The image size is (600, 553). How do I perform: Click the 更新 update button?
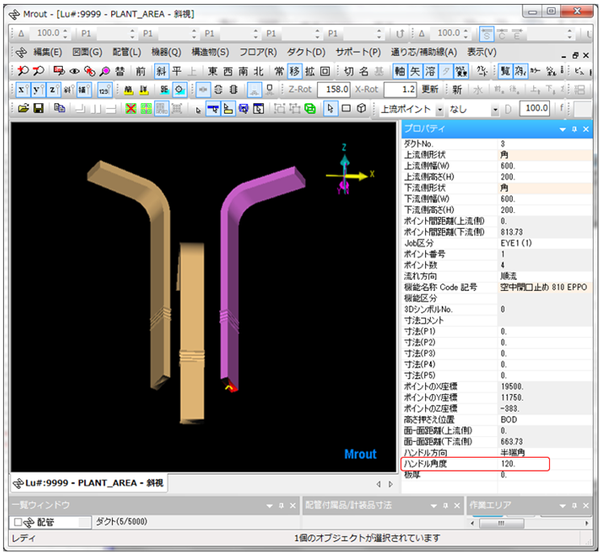(x=430, y=89)
